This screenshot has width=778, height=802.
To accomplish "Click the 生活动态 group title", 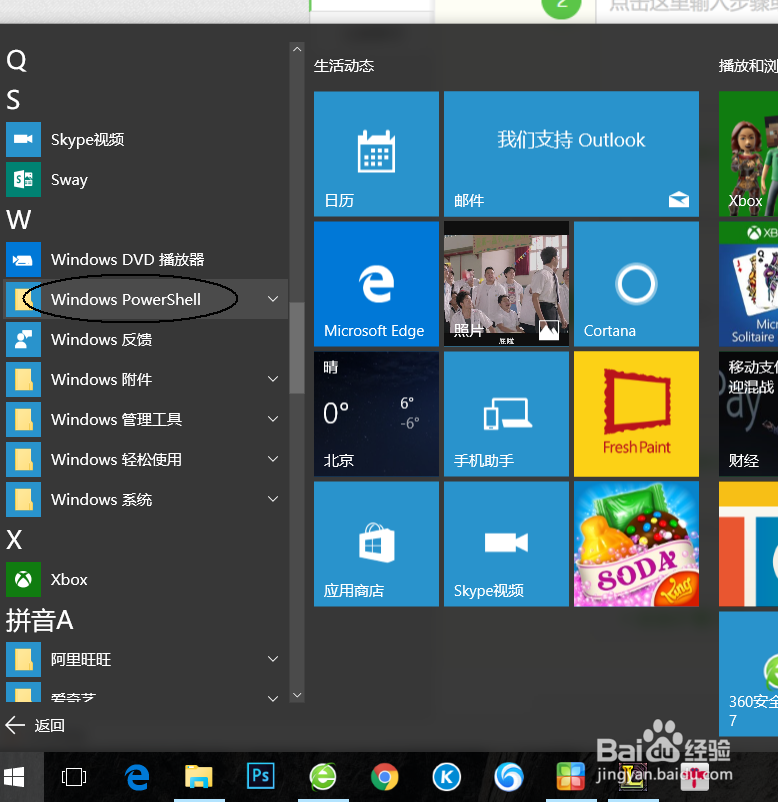I will (x=344, y=65).
